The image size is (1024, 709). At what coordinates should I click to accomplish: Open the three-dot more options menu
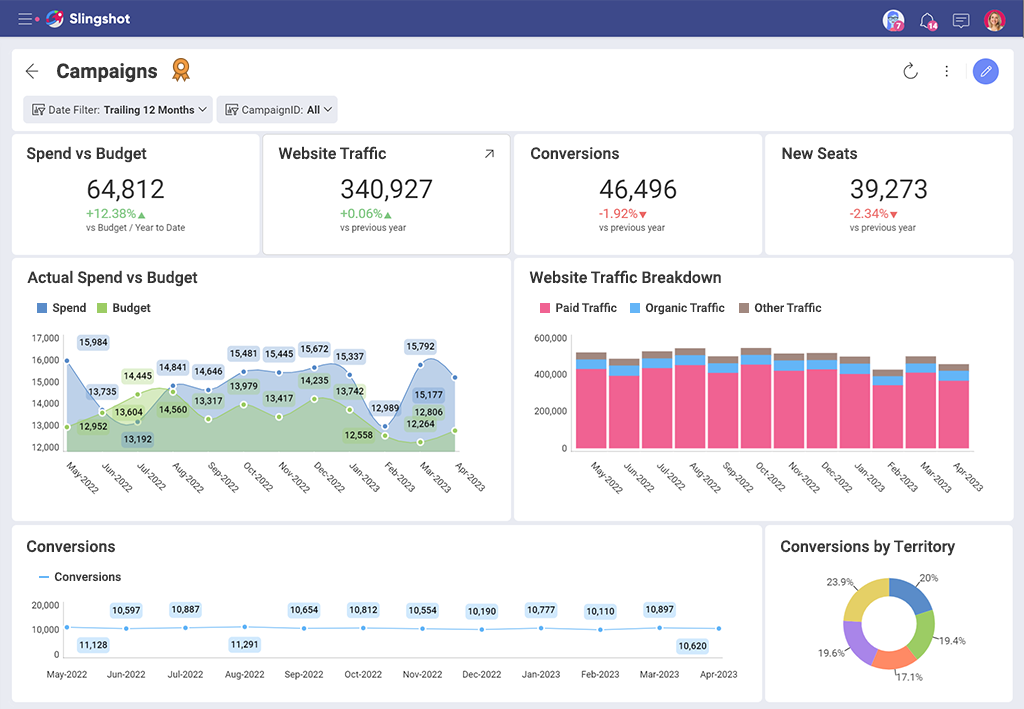click(946, 71)
